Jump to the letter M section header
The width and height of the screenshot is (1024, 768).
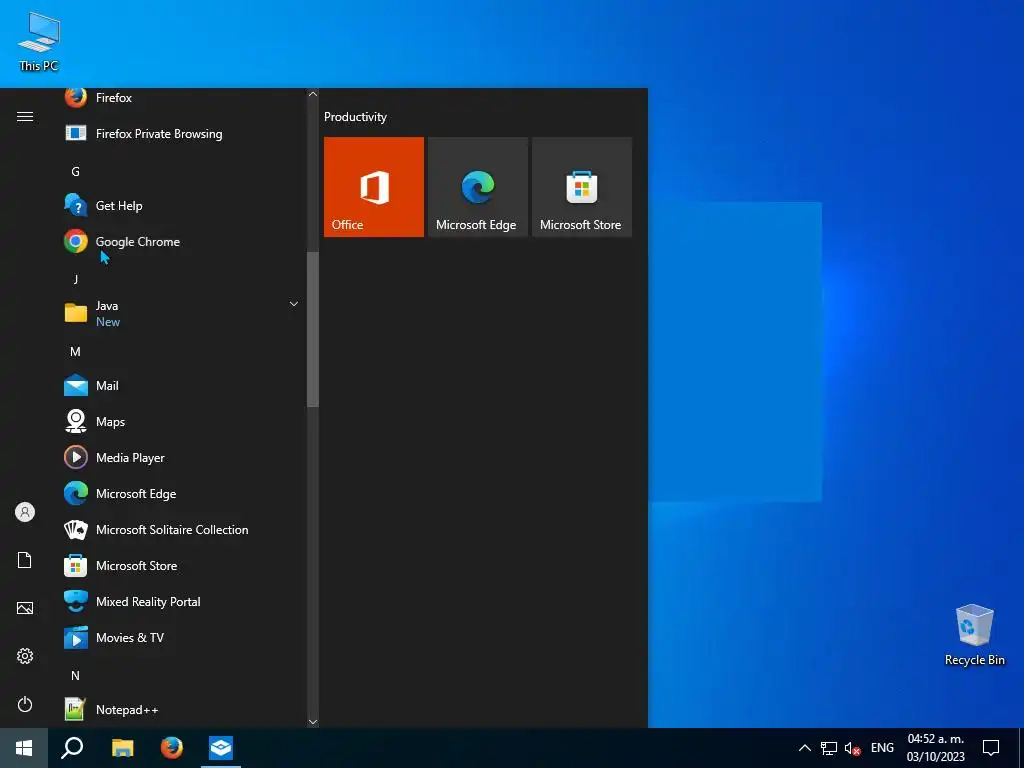pyautogui.click(x=75, y=352)
